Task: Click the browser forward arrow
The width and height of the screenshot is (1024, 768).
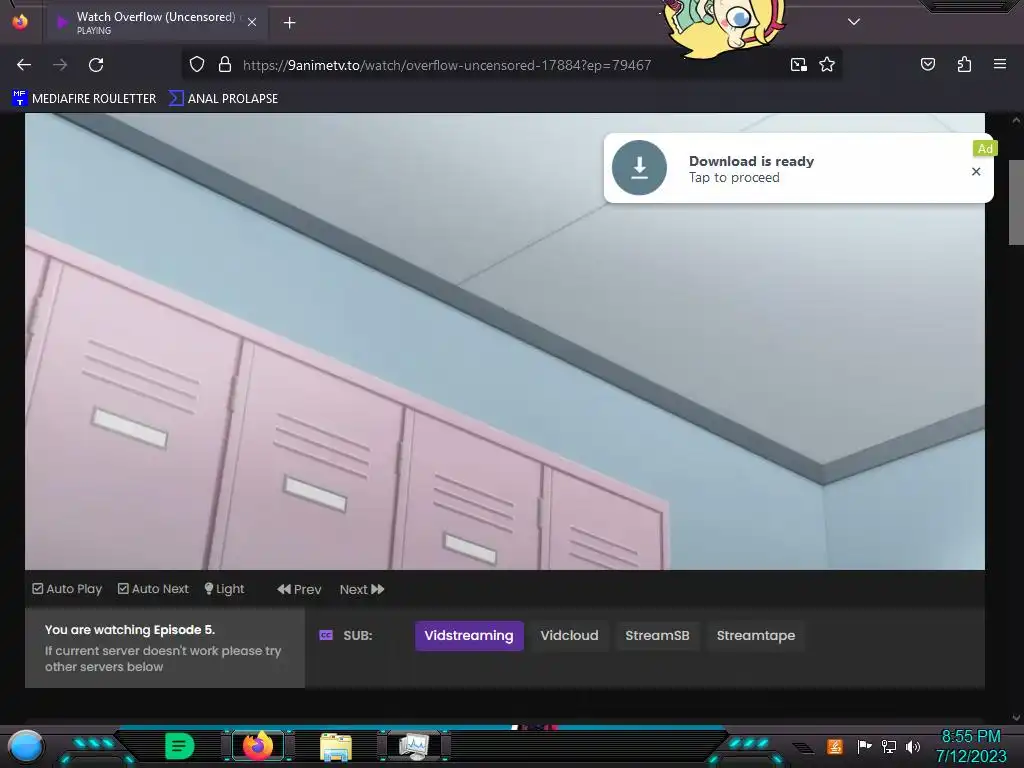Action: point(60,65)
